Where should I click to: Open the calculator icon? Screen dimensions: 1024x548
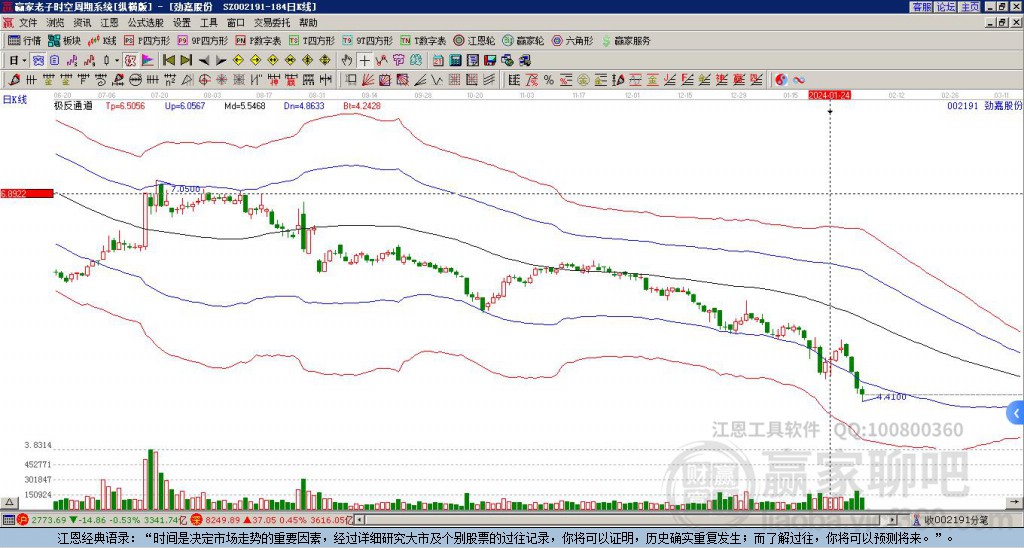coord(455,61)
